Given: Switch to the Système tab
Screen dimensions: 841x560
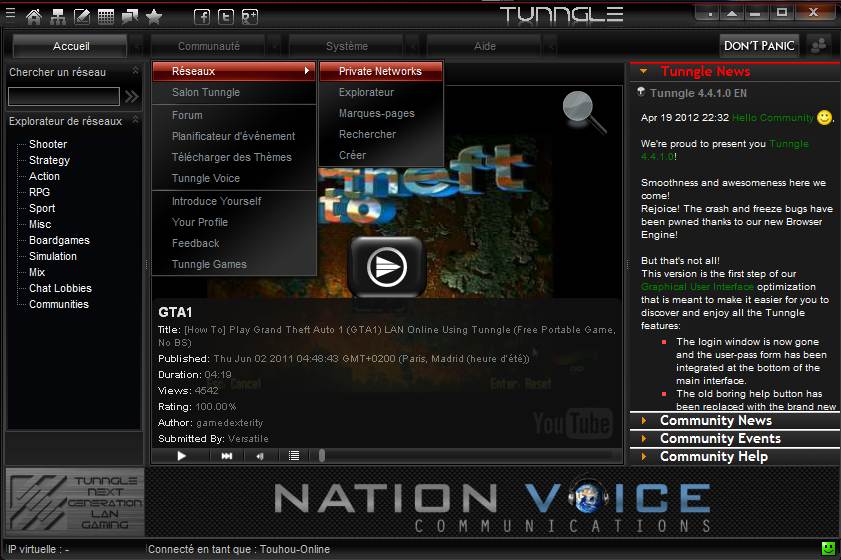Looking at the screenshot, I should pos(346,46).
